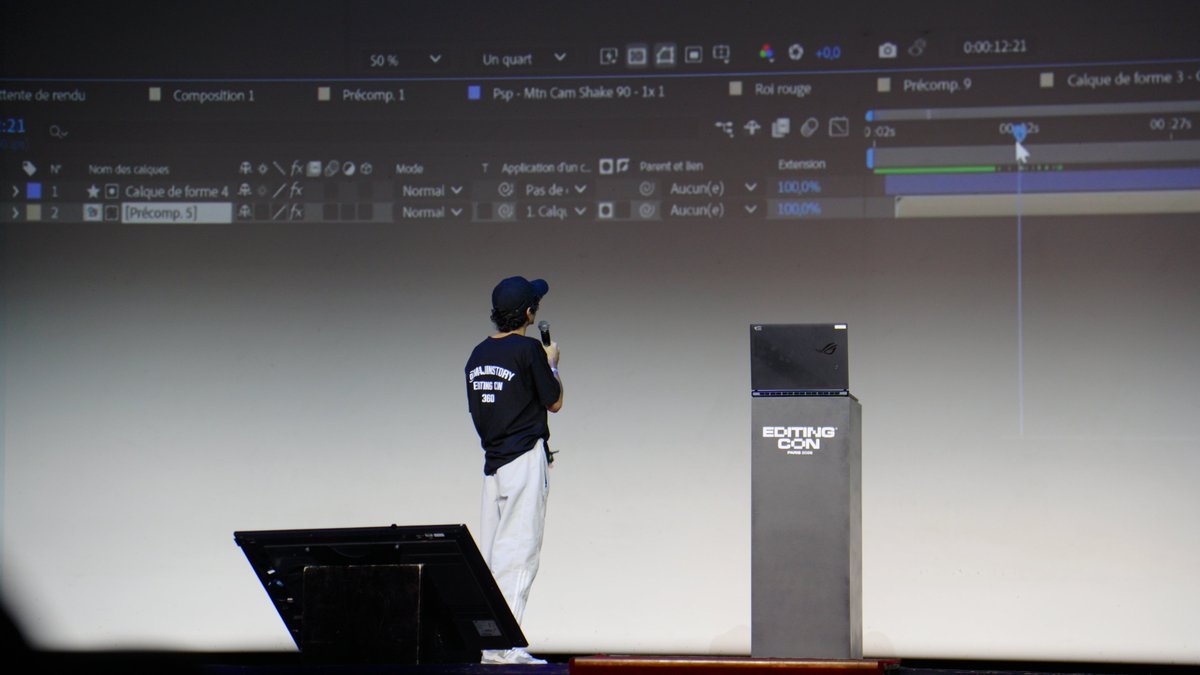The image size is (1200, 675).
Task: Click Extension 100,0% value on layer 2
Action: (x=799, y=208)
